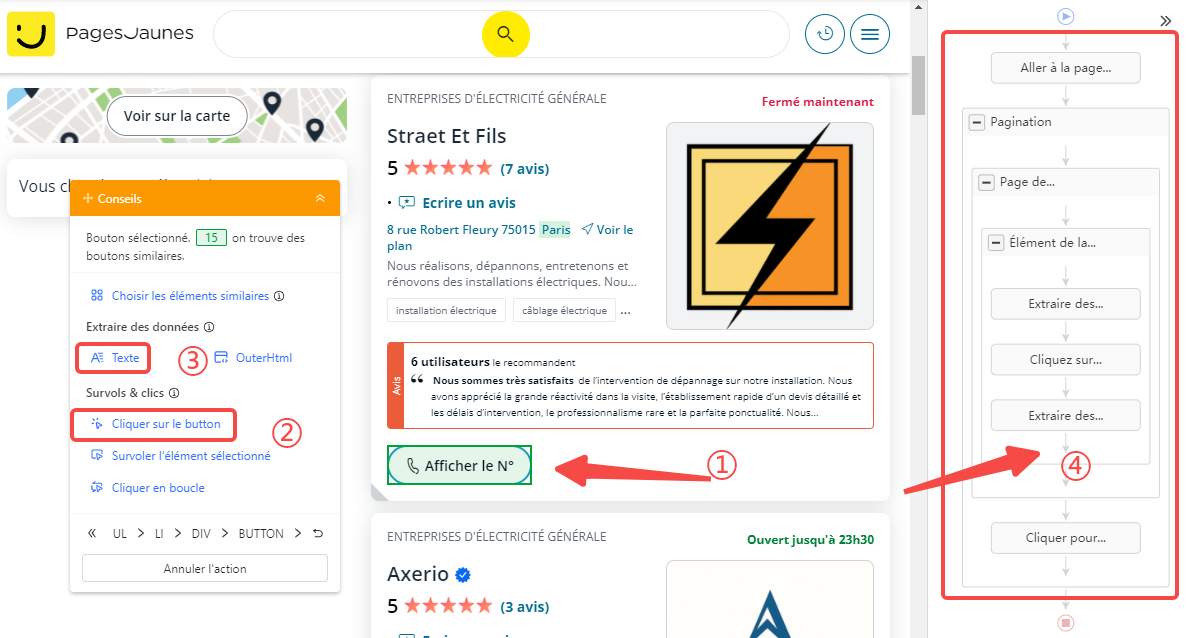Collapse the 'Élément de la...' workflow node
Screen dimensions: 1187x638
[995, 242]
